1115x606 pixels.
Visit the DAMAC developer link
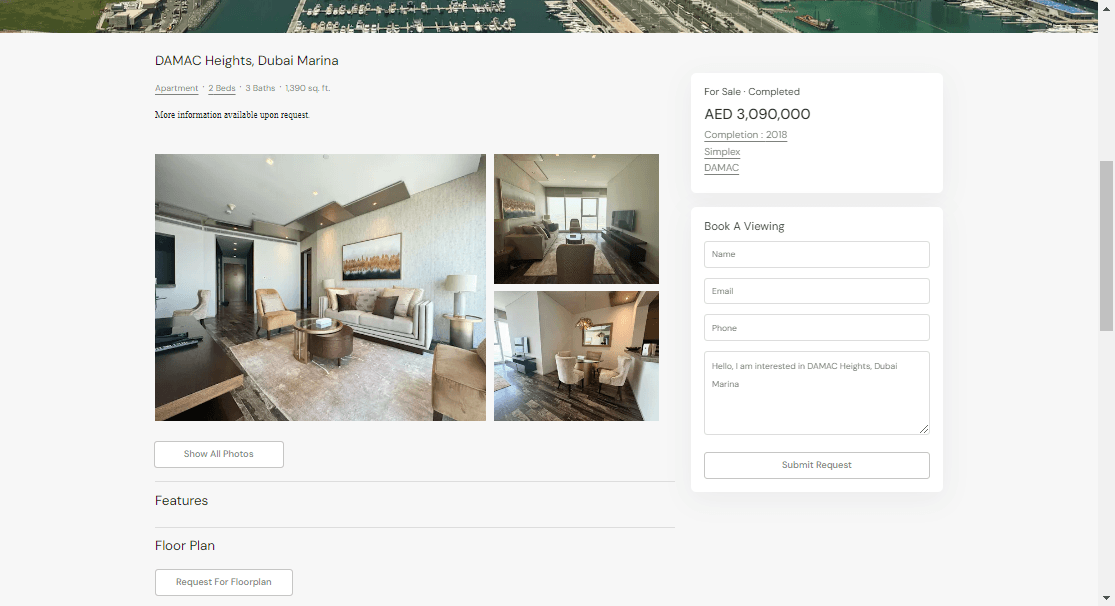click(721, 168)
